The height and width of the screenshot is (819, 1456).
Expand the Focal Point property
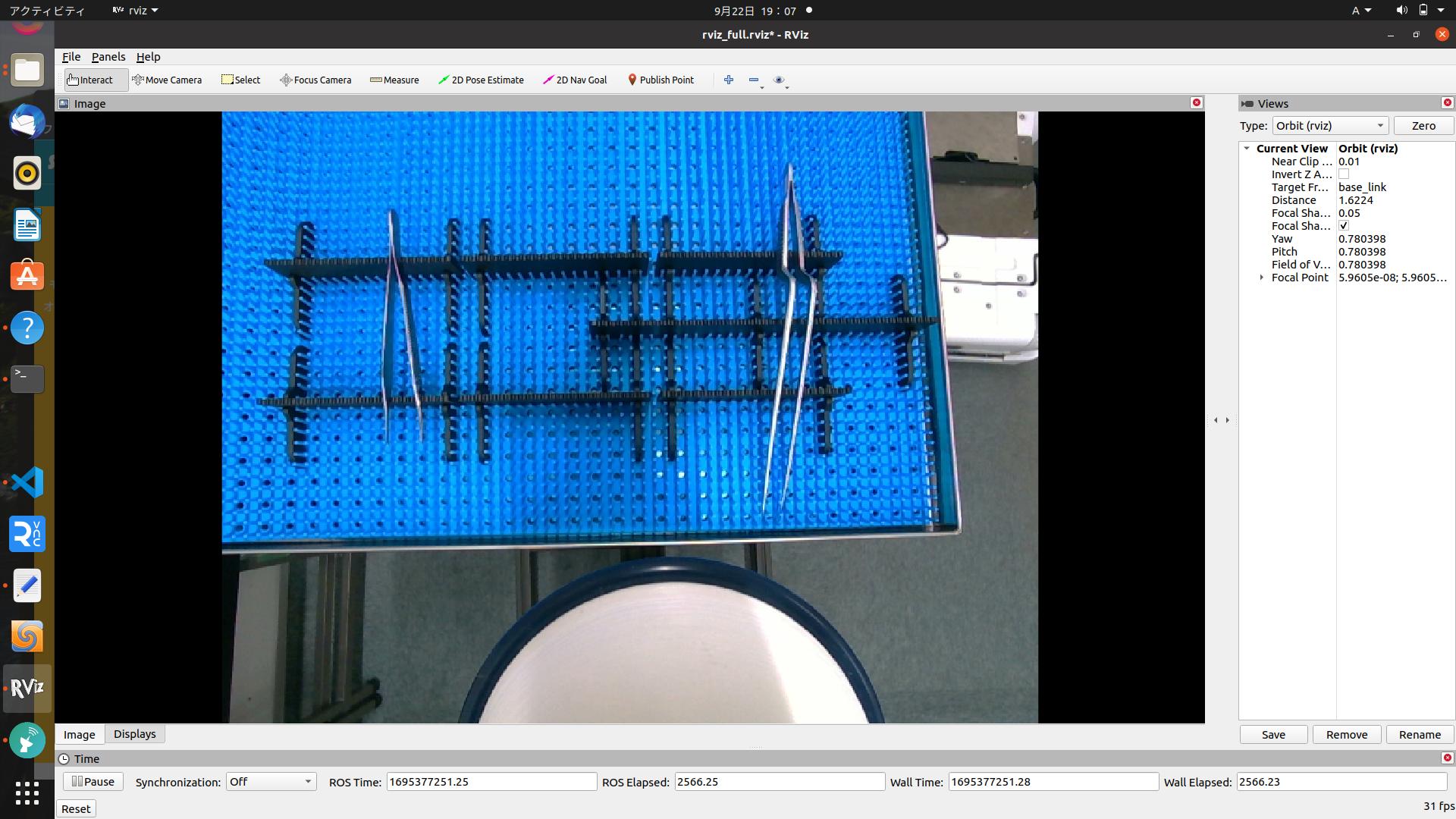pos(1262,278)
